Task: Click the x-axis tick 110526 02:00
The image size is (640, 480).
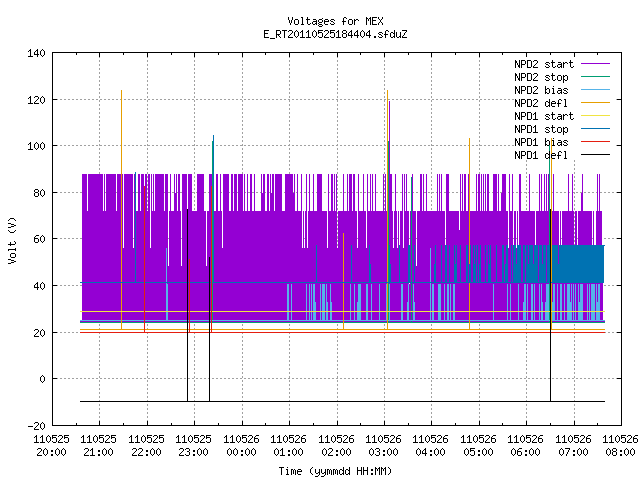Action: (336, 446)
